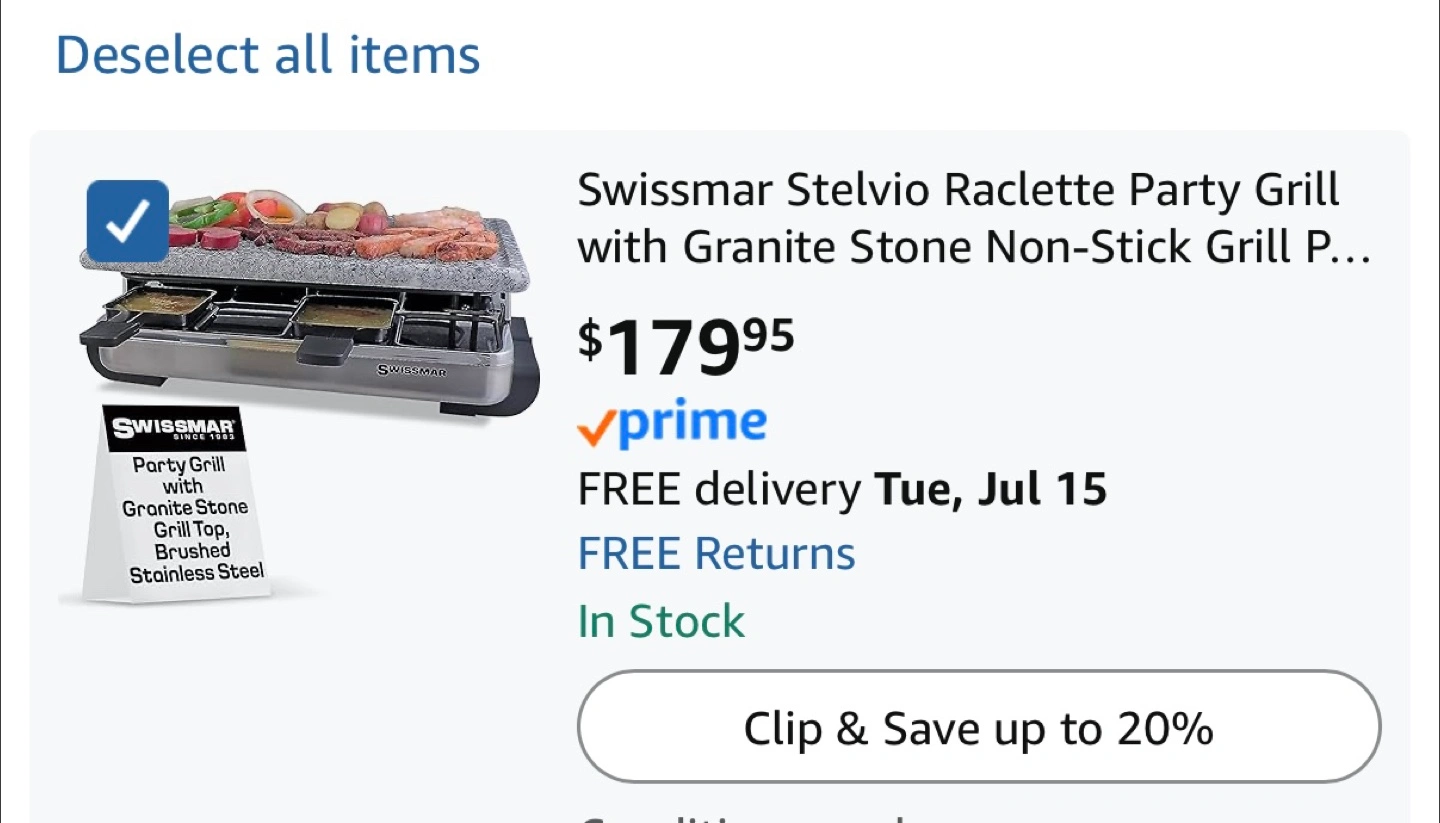The image size is (1440, 823).
Task: Click the $179.95 price
Action: tap(686, 346)
